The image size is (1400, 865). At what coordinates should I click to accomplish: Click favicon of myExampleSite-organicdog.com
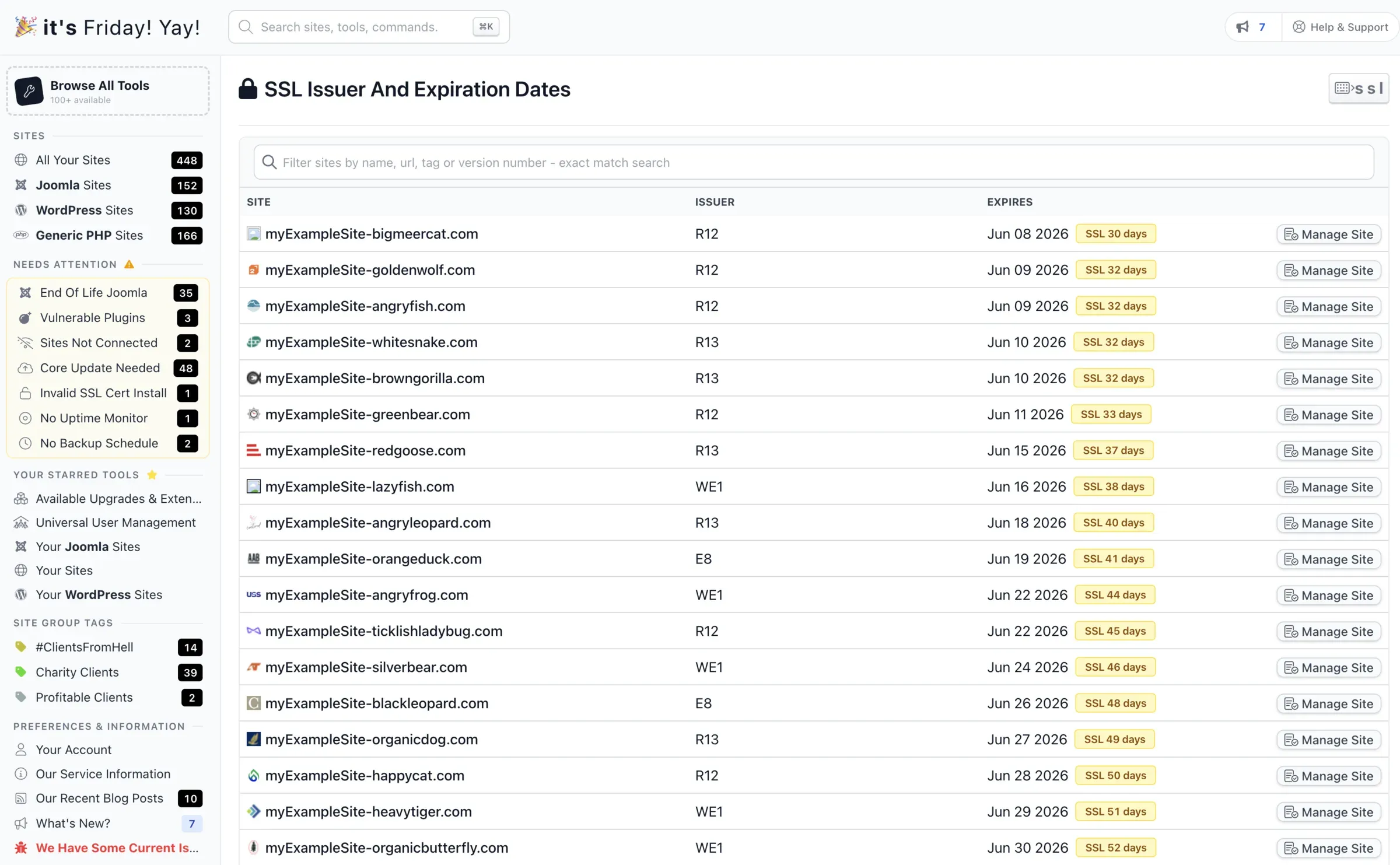(x=253, y=739)
